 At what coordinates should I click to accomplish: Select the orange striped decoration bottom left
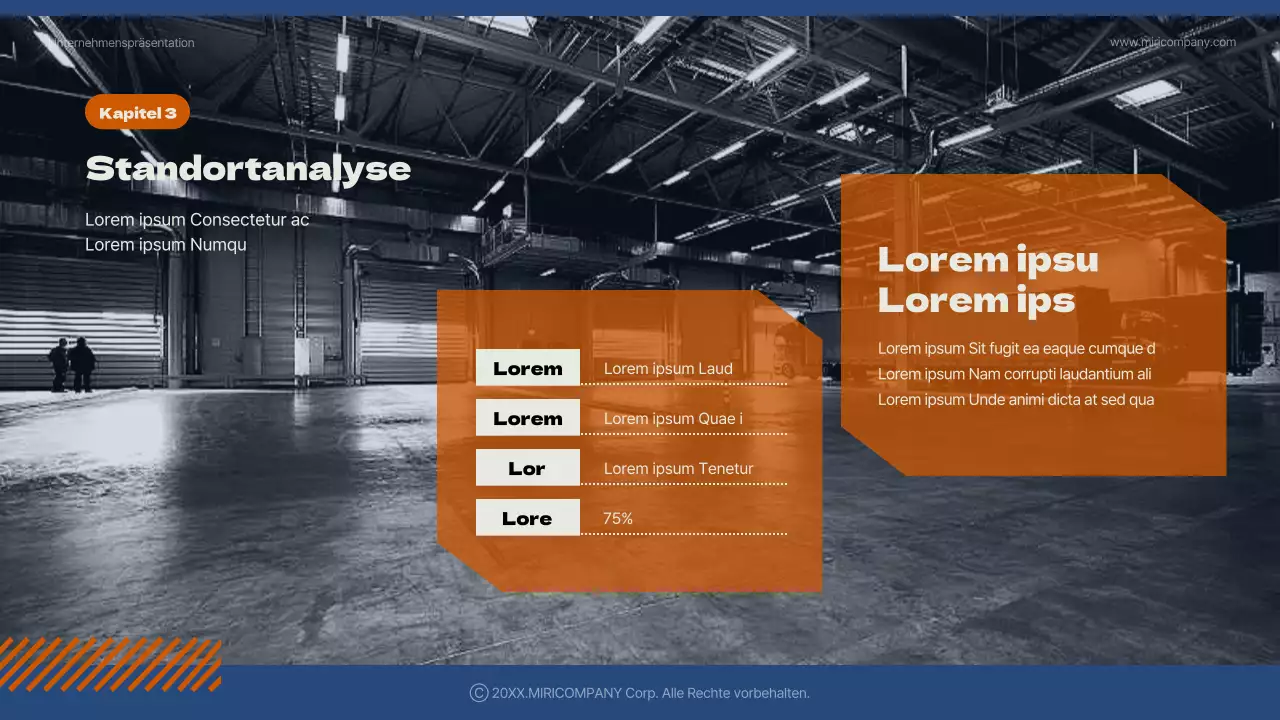tap(110, 665)
